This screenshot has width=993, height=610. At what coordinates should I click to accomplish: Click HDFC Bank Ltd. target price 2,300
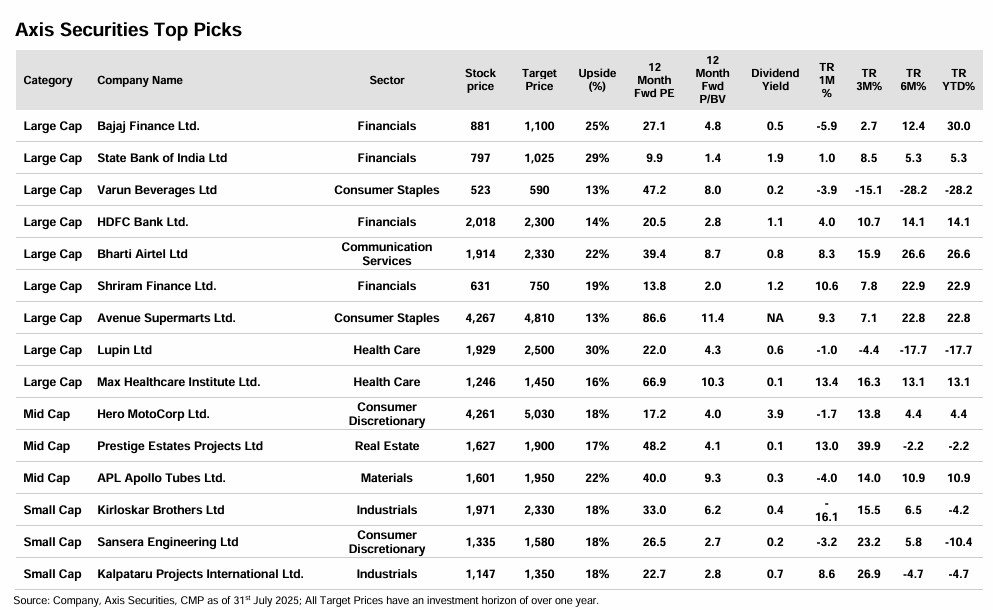coord(539,222)
